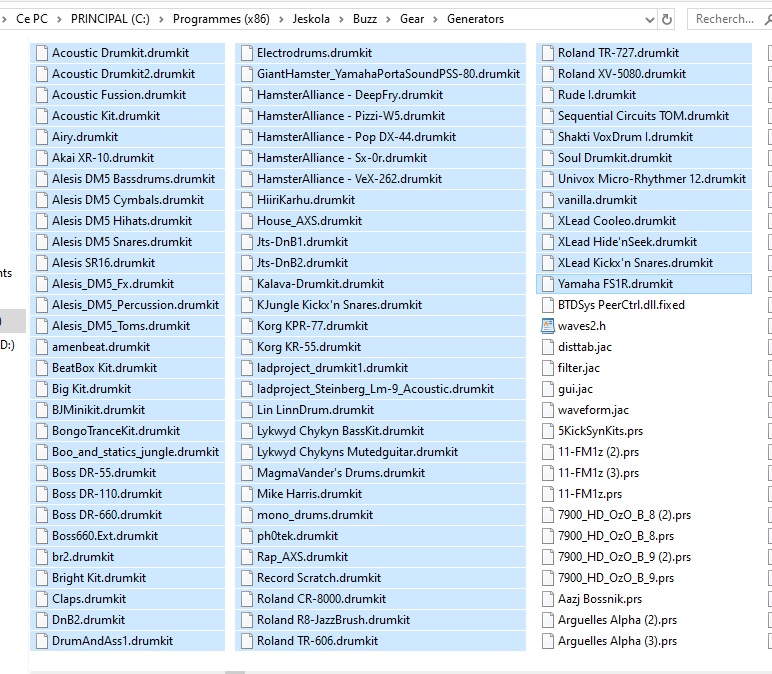Click the Gear breadcrumb
This screenshot has width=772, height=674.
pos(412,19)
